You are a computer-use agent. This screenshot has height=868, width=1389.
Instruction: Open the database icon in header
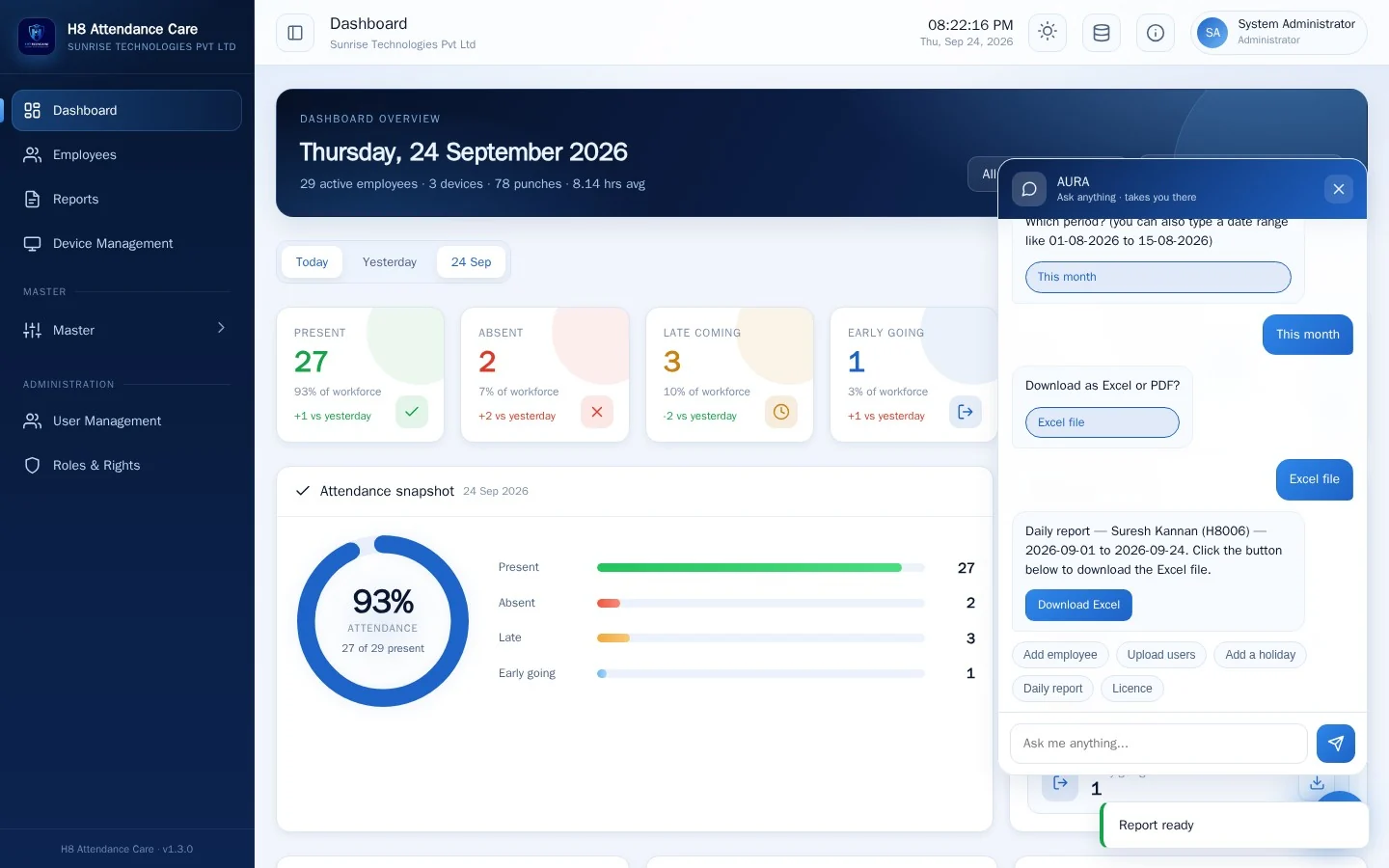click(x=1102, y=33)
